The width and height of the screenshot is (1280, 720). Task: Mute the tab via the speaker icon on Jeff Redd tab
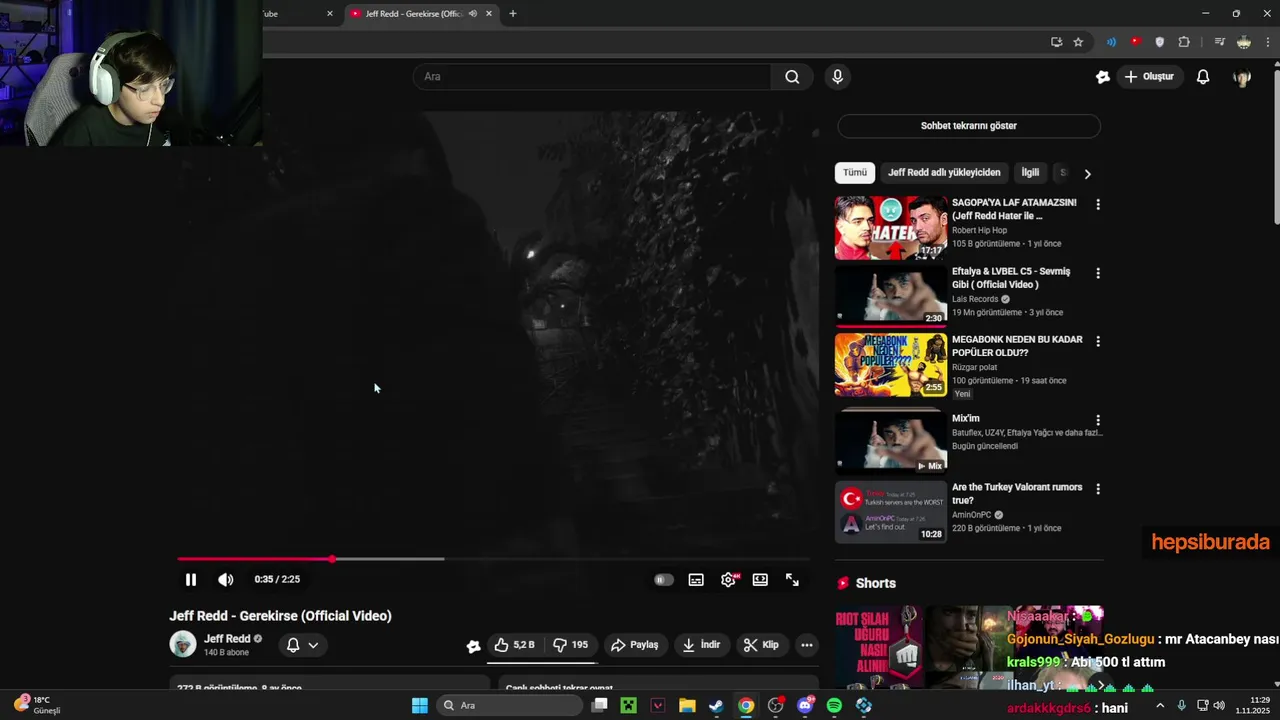472,14
